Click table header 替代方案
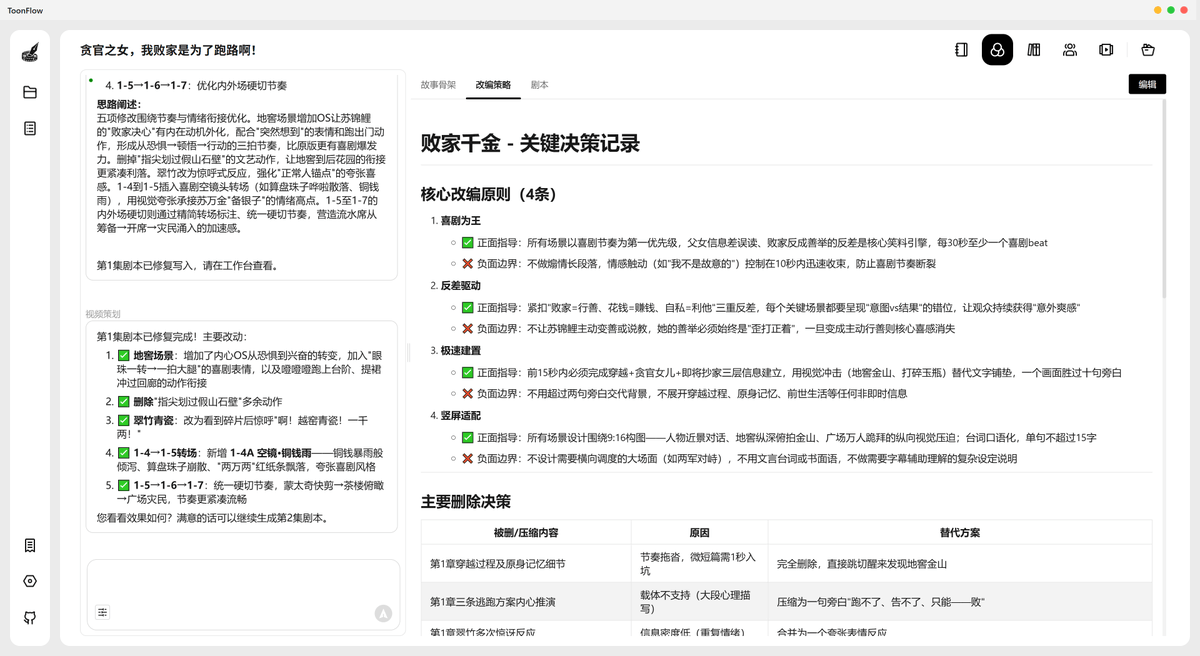 (x=959, y=533)
